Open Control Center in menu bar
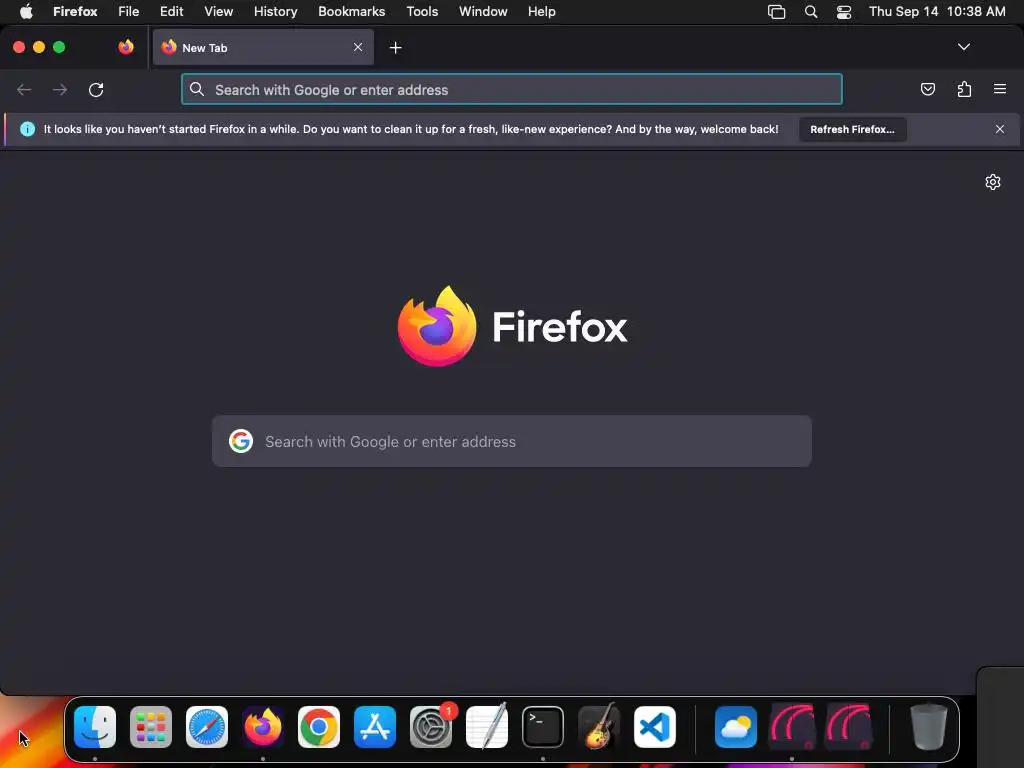 point(844,12)
